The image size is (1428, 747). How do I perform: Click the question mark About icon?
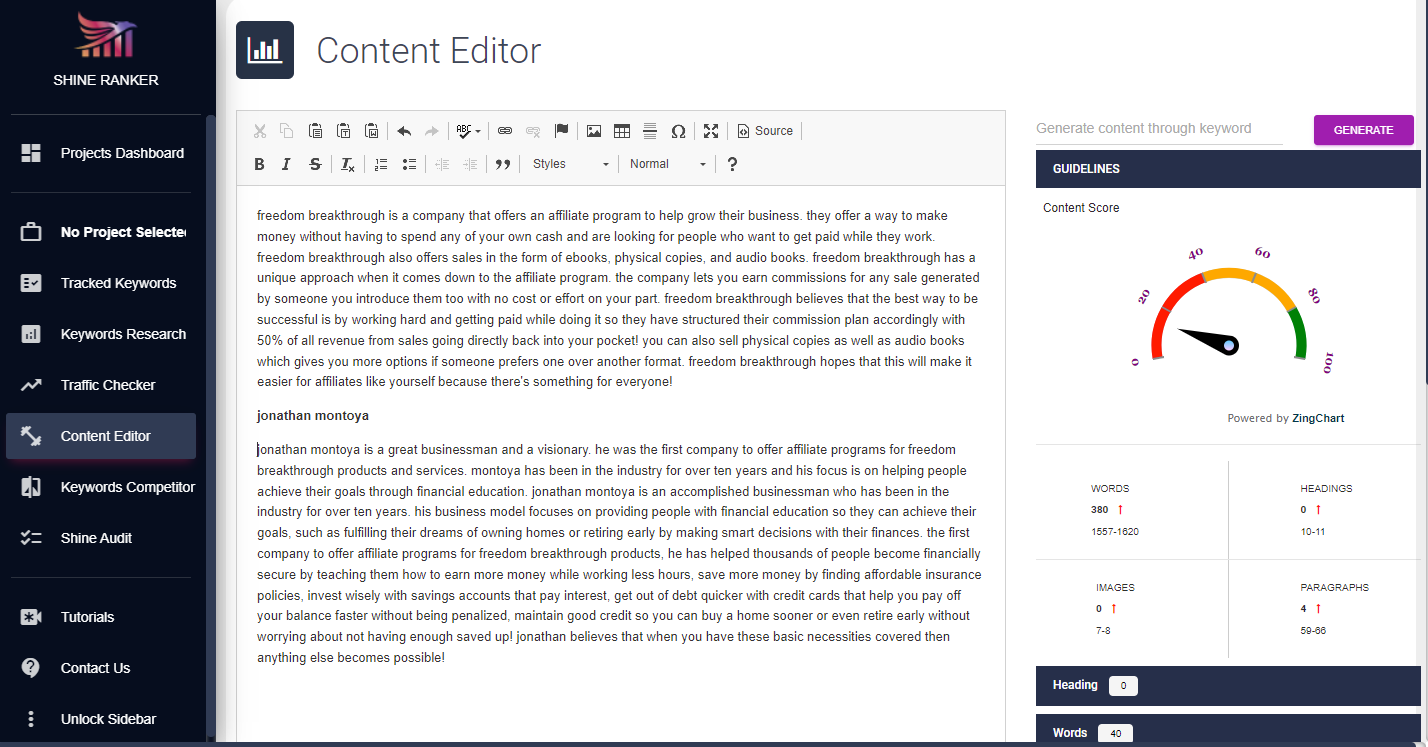732,164
